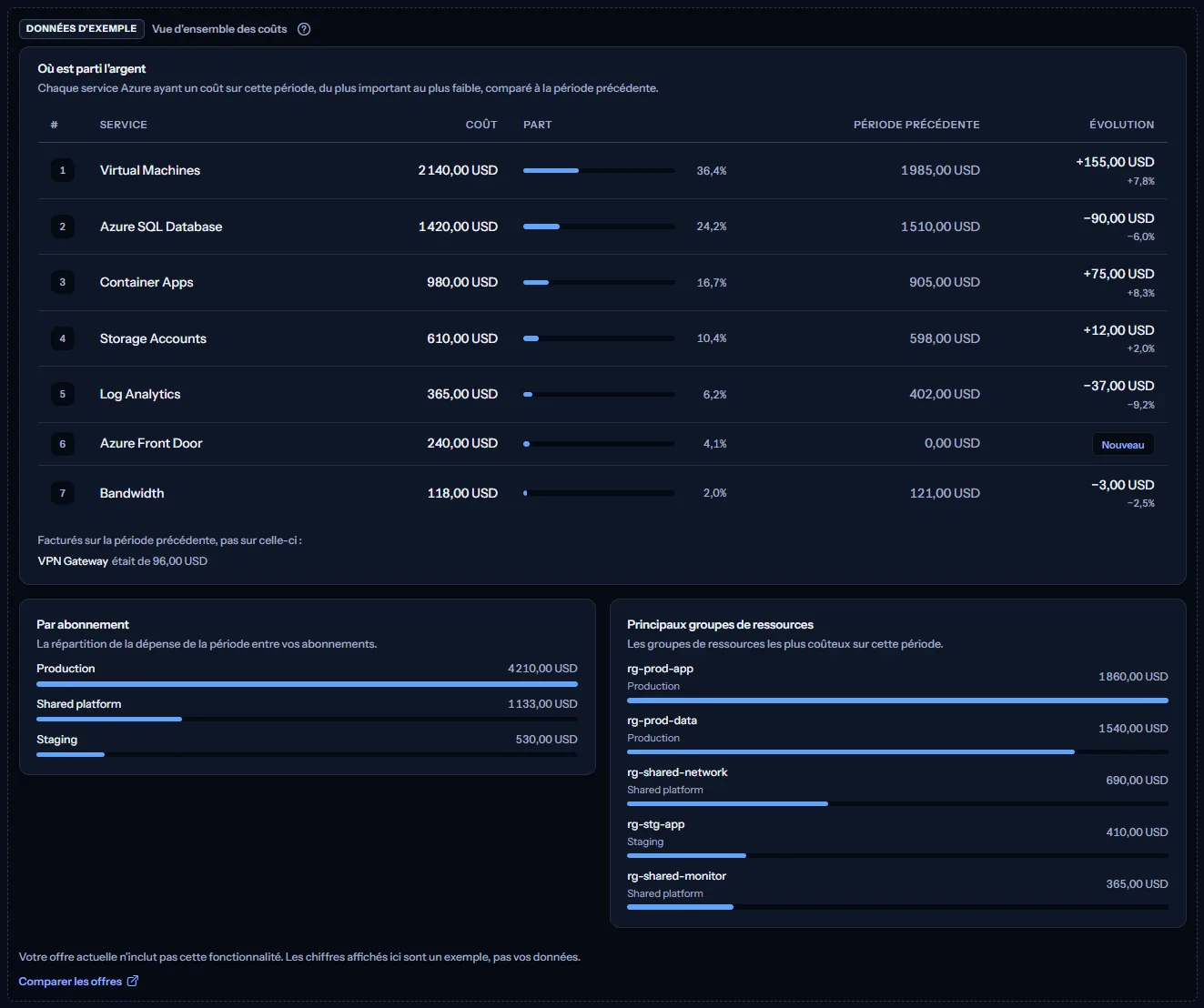This screenshot has width=1204, height=1008.
Task: Click the Où est parti l'argent heading
Action: click(x=92, y=69)
